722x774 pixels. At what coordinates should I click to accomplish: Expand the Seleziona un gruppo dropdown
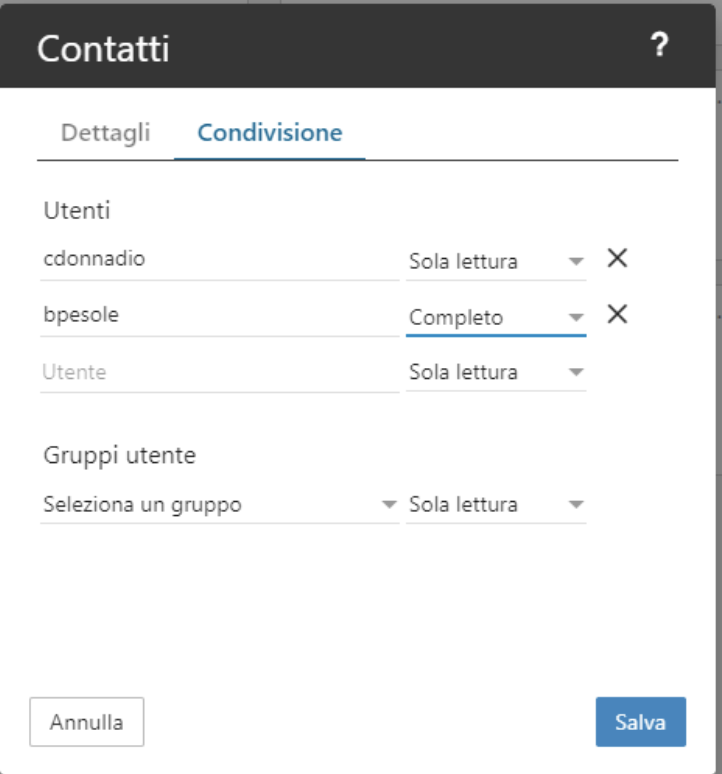tap(220, 504)
